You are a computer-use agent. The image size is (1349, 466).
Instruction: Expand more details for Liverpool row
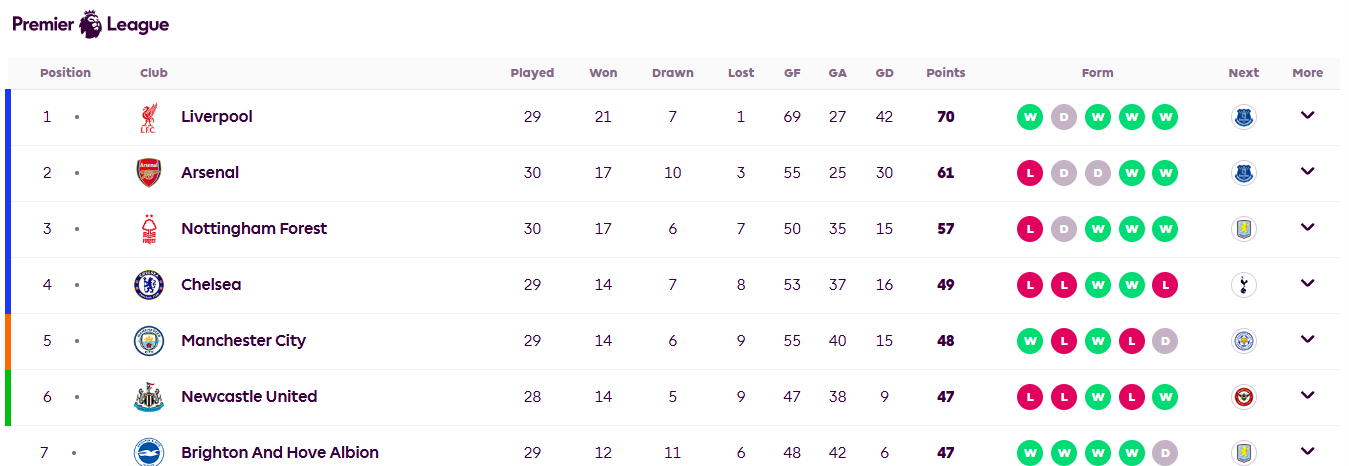tap(1307, 115)
